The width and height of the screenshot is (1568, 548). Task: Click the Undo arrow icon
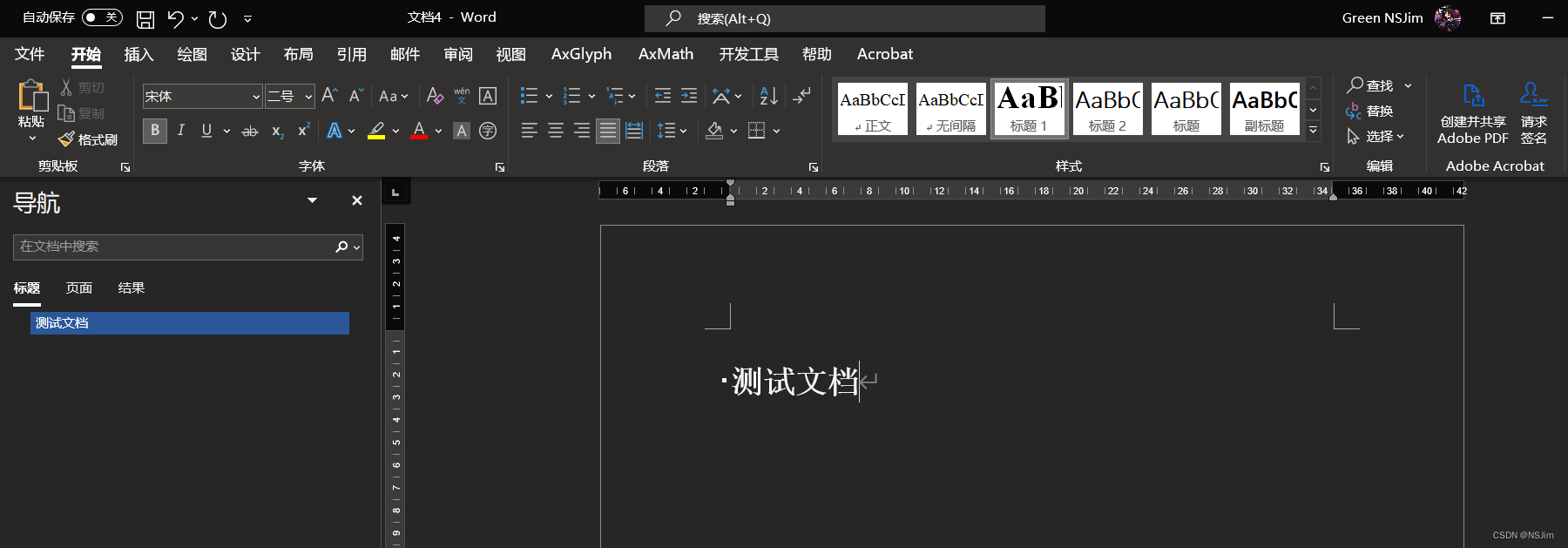coord(176,18)
